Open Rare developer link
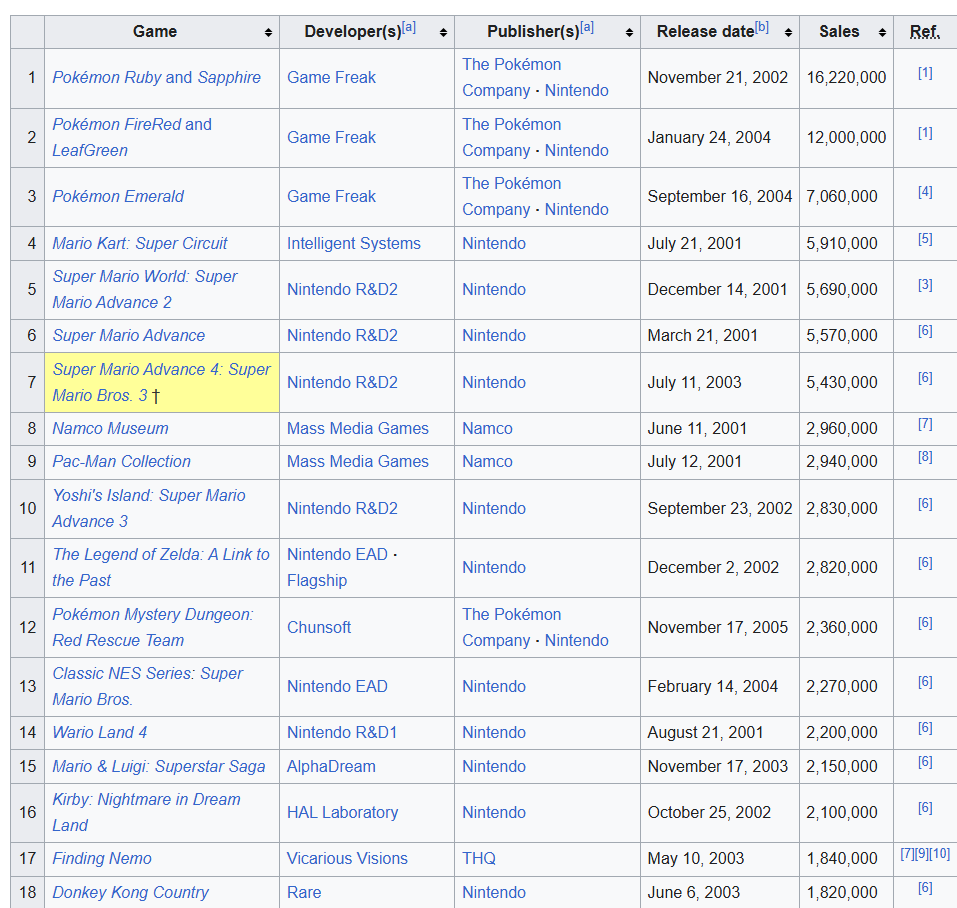This screenshot has height=908, width=957. tap(304, 892)
